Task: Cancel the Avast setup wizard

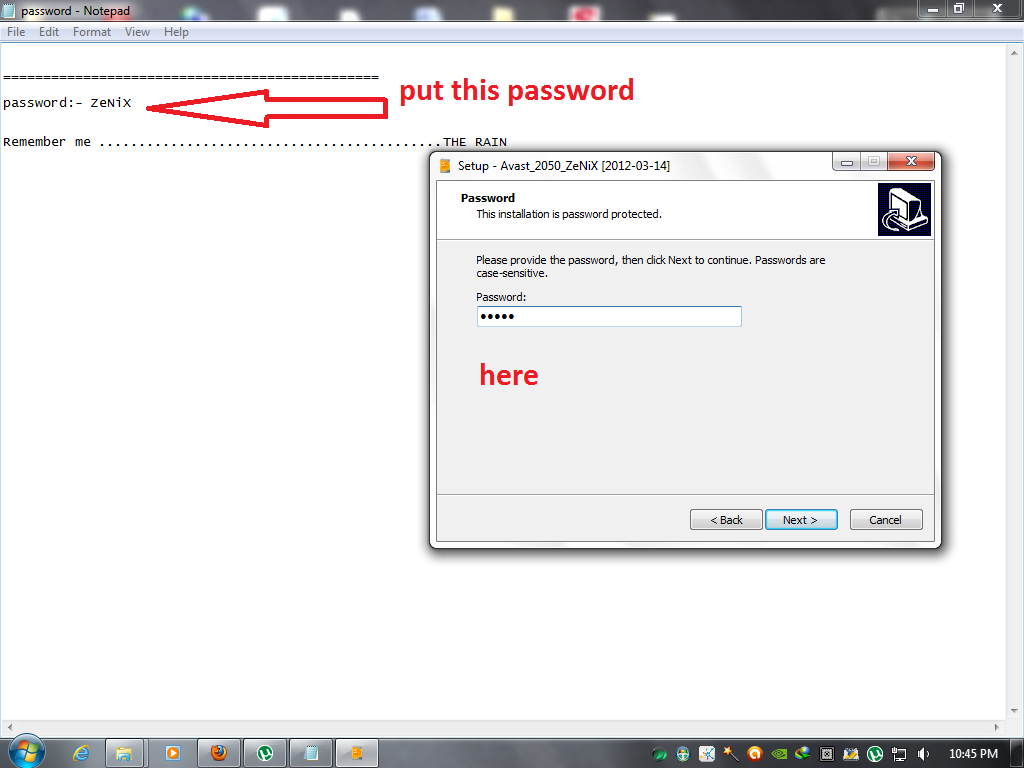Action: tap(886, 520)
